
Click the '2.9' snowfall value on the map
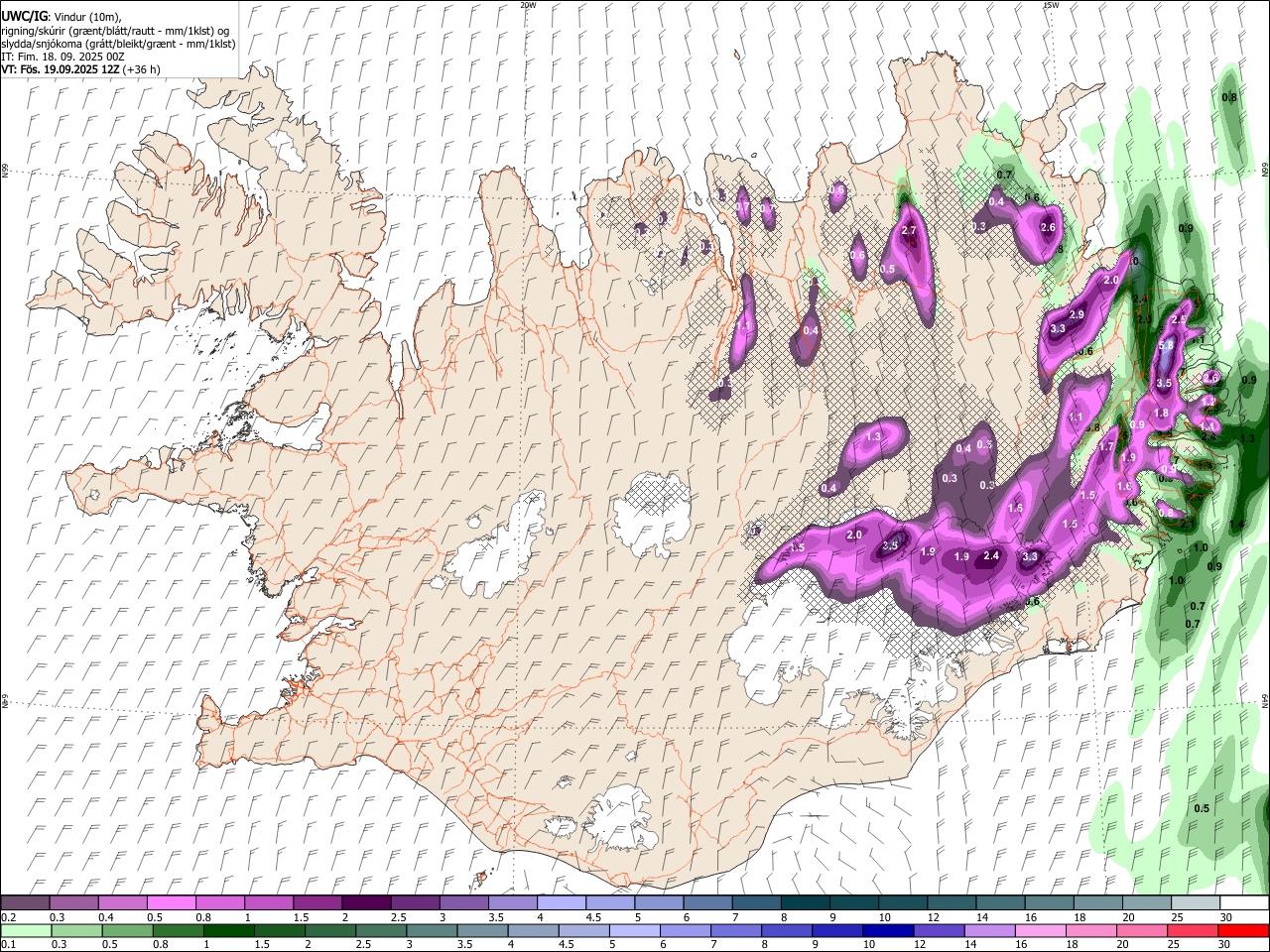click(x=1077, y=314)
